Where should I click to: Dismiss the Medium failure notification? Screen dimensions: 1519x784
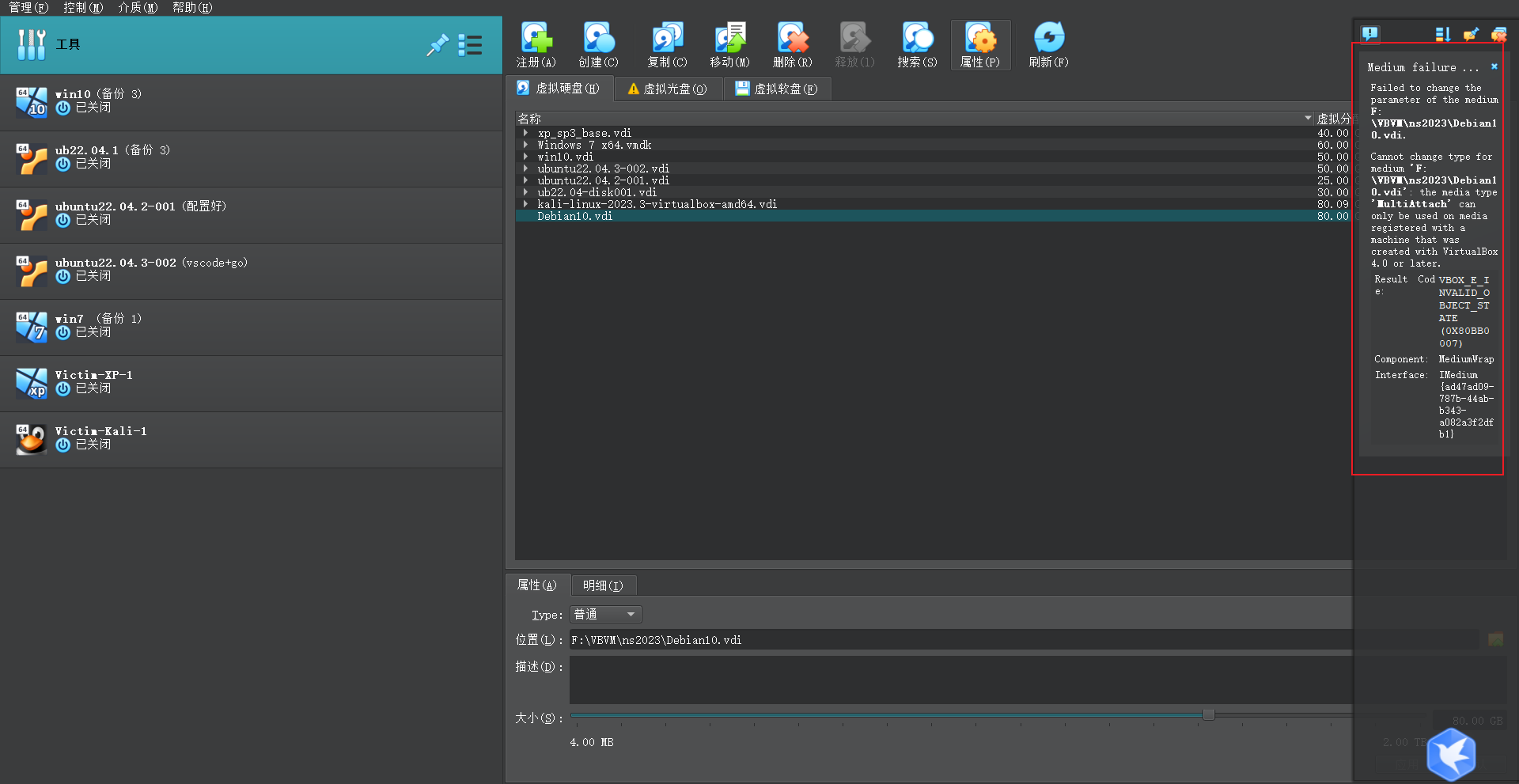click(1494, 66)
